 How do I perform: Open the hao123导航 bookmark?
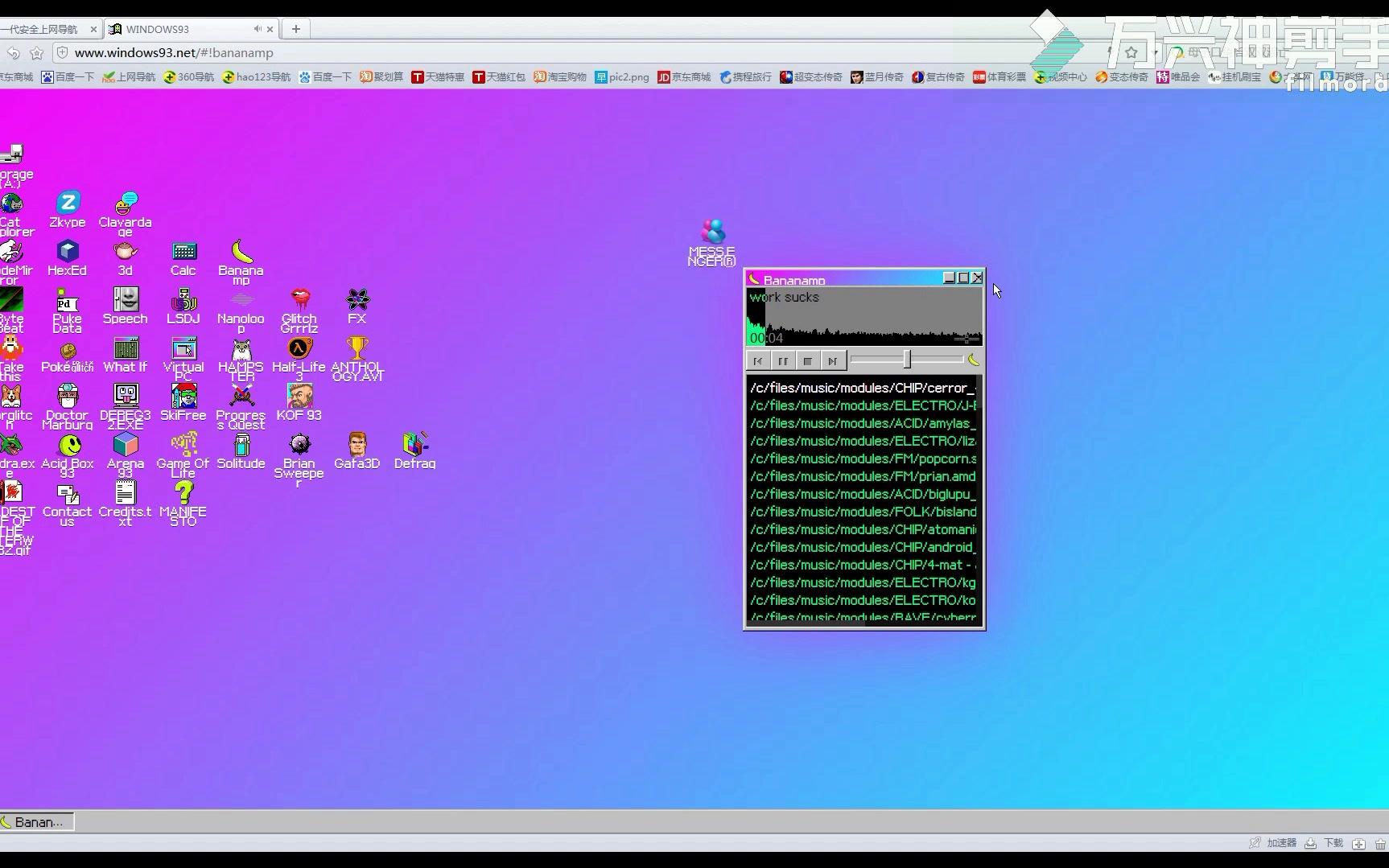(257, 77)
